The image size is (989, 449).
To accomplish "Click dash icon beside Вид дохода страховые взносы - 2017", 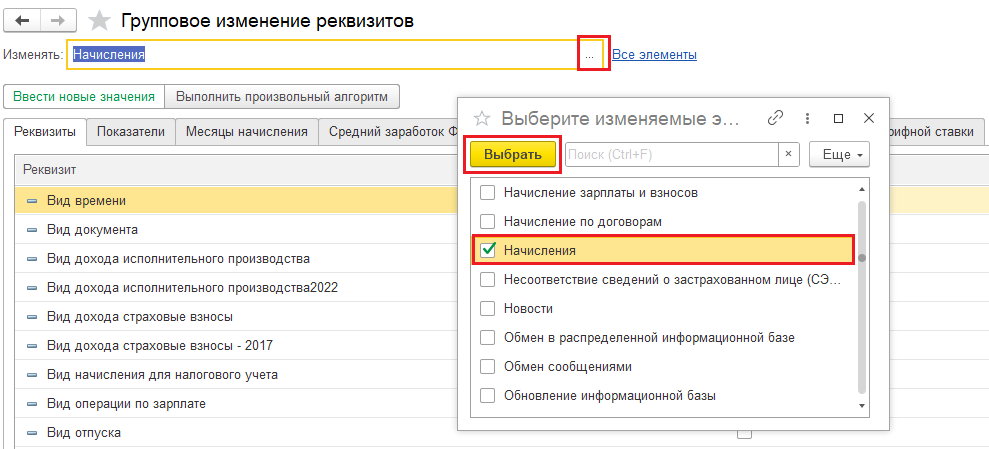I will (x=32, y=346).
